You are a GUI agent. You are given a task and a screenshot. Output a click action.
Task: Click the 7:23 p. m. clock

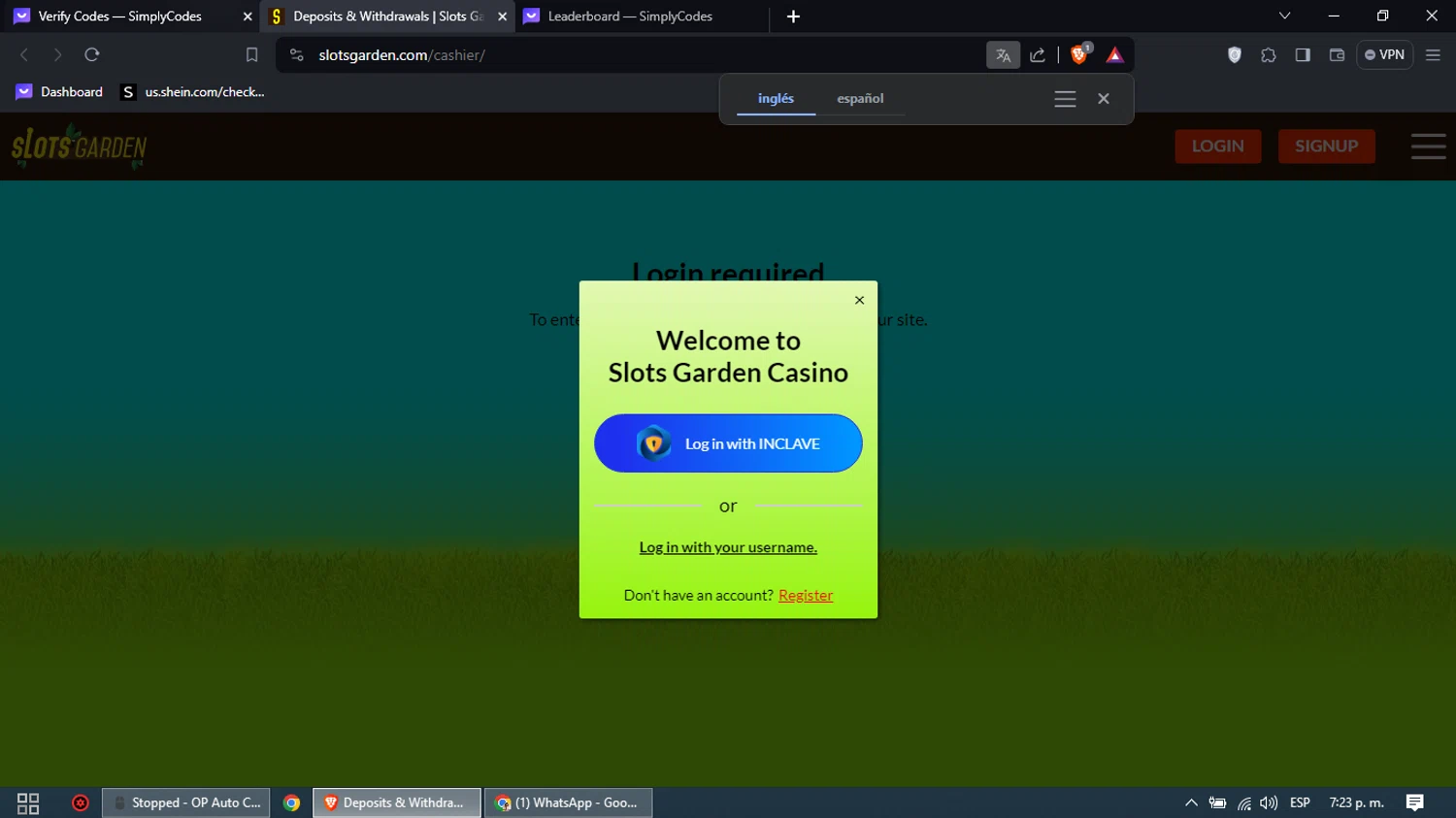pyautogui.click(x=1357, y=803)
